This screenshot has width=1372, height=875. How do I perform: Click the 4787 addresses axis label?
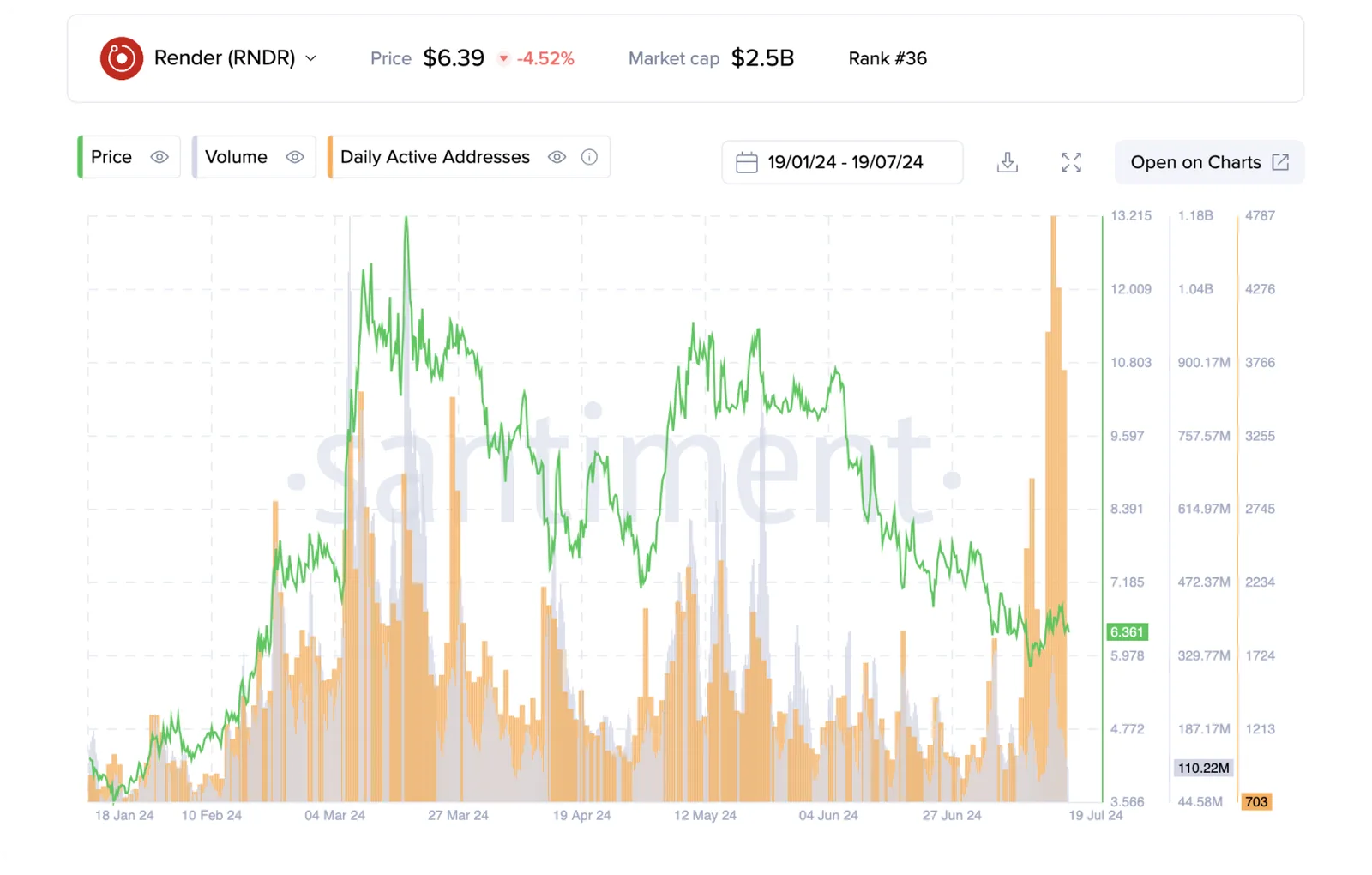pos(1260,216)
